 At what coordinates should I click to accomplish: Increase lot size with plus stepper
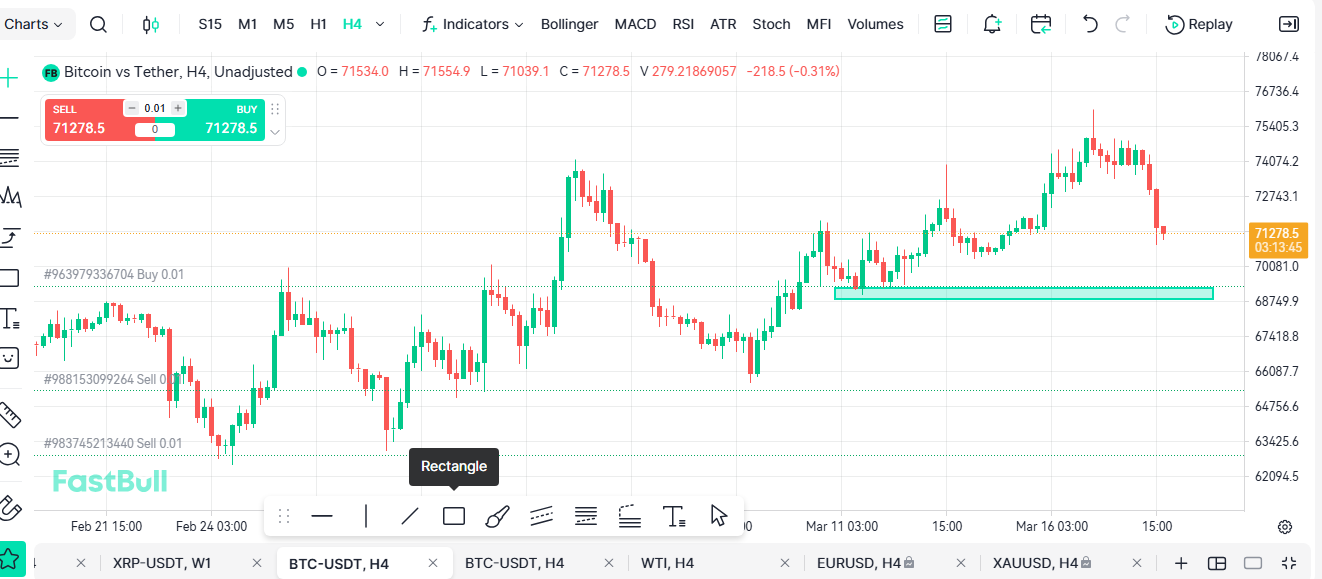tap(178, 108)
